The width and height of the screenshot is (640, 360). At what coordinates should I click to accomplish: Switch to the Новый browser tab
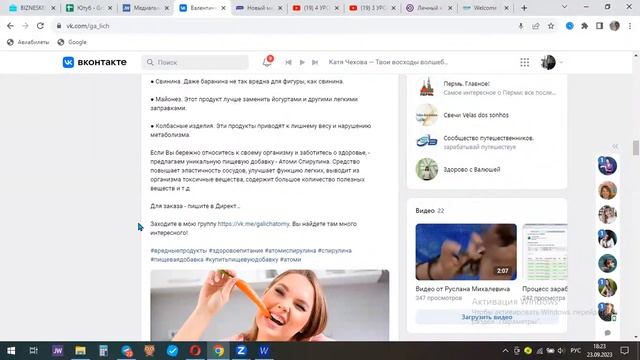pyautogui.click(x=259, y=8)
